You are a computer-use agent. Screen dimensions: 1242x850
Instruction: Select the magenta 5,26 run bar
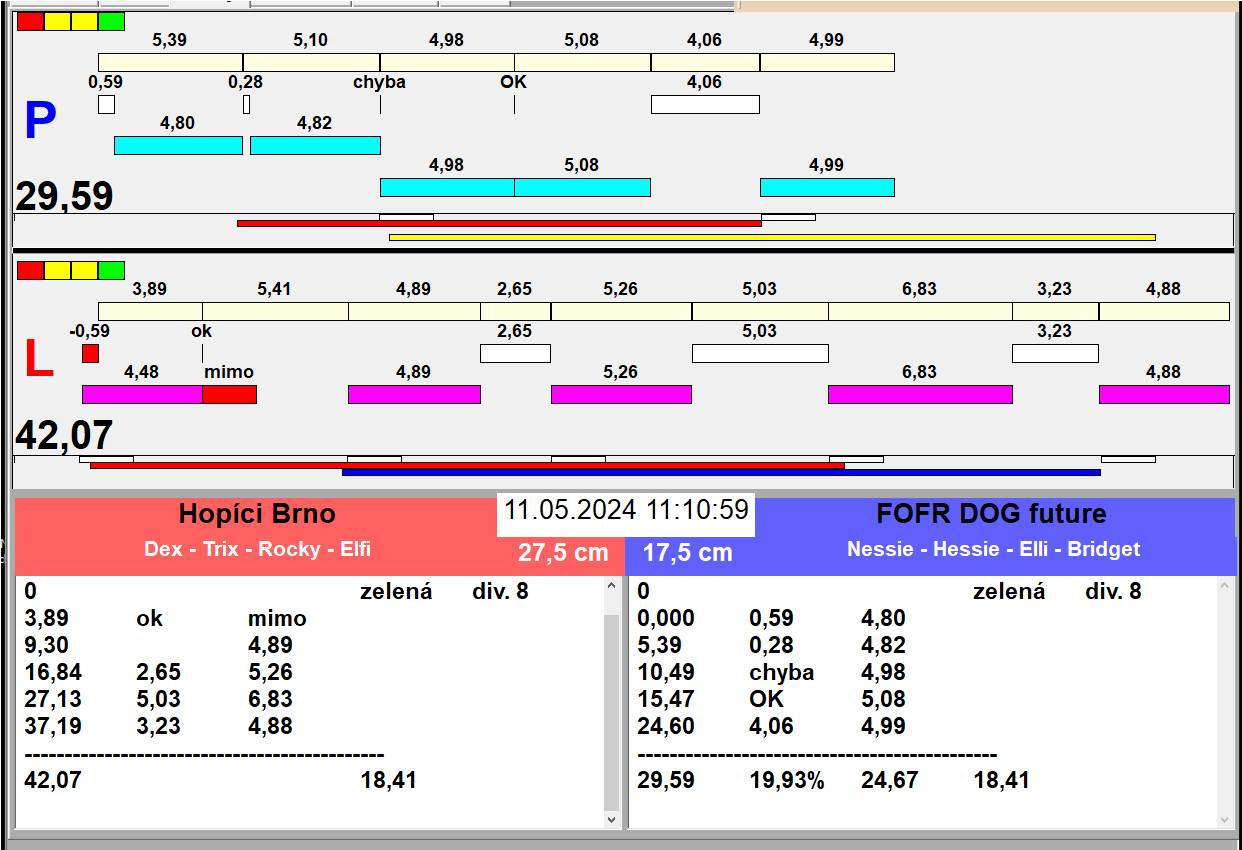tap(621, 394)
